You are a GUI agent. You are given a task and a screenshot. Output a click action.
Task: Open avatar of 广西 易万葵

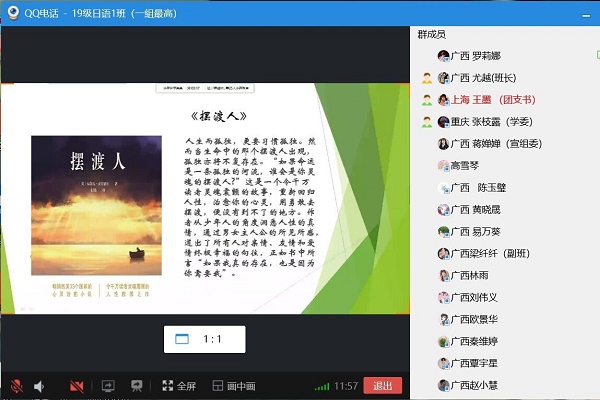pos(443,232)
